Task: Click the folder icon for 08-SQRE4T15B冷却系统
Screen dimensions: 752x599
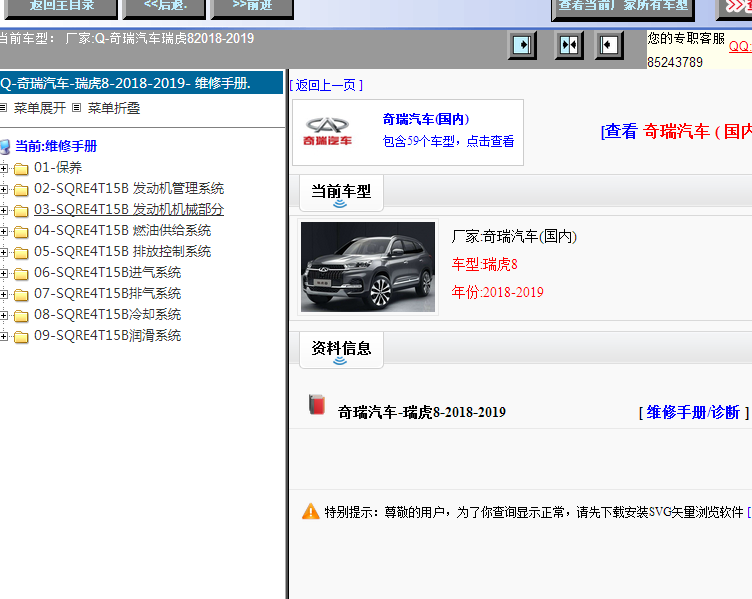Action: 21,316
